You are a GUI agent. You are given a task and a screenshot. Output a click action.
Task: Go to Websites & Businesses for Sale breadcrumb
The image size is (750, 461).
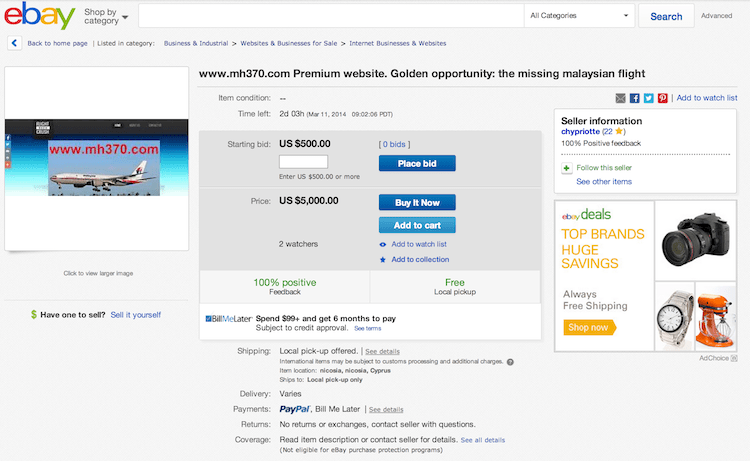coord(289,43)
